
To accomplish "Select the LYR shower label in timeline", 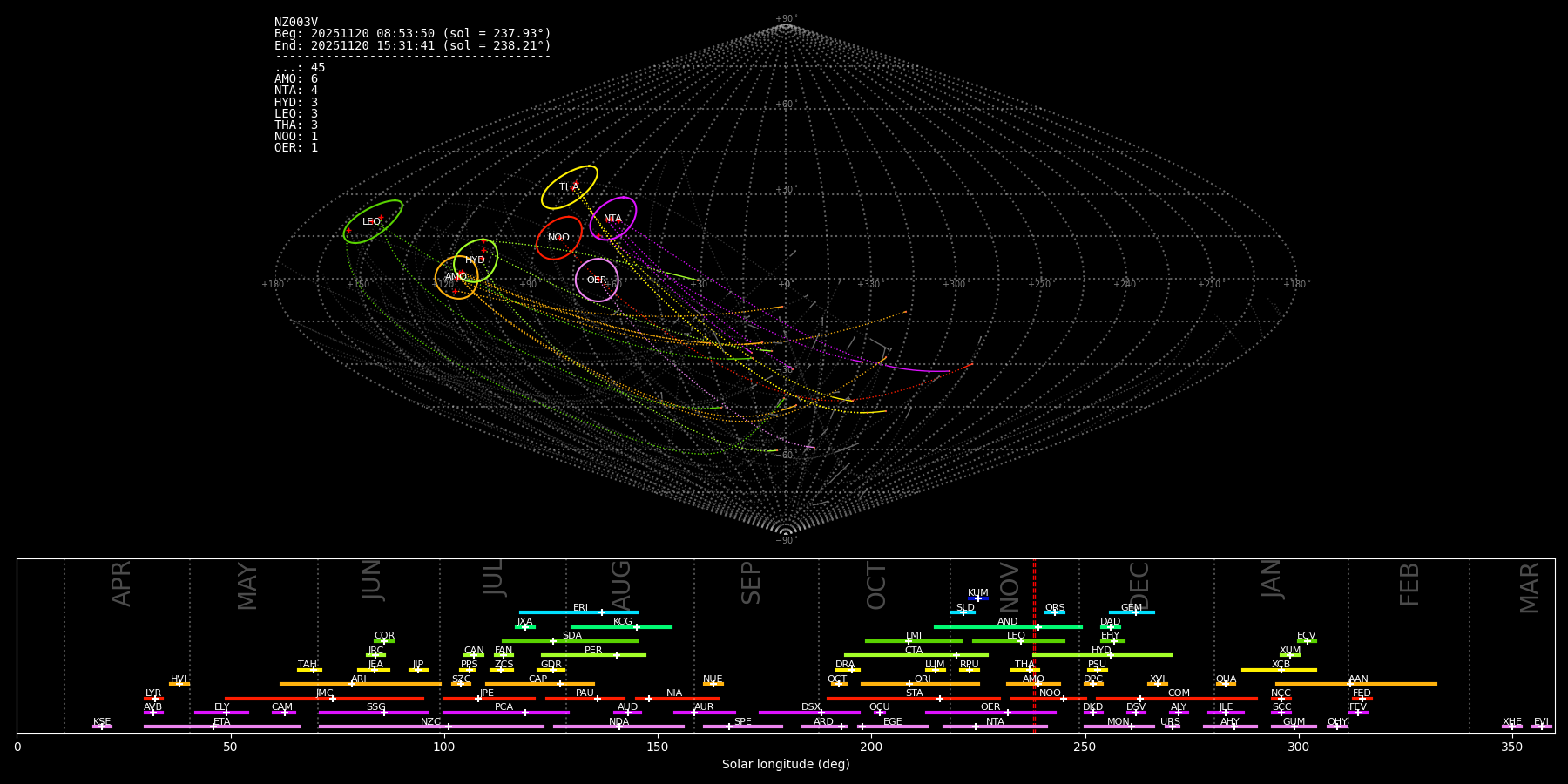I will [153, 693].
